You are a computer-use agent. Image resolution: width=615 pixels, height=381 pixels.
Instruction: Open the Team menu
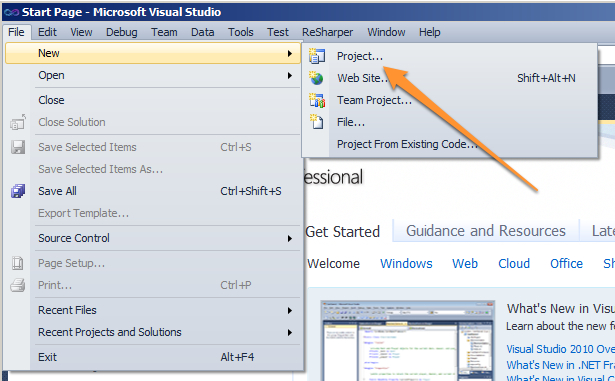click(x=164, y=32)
